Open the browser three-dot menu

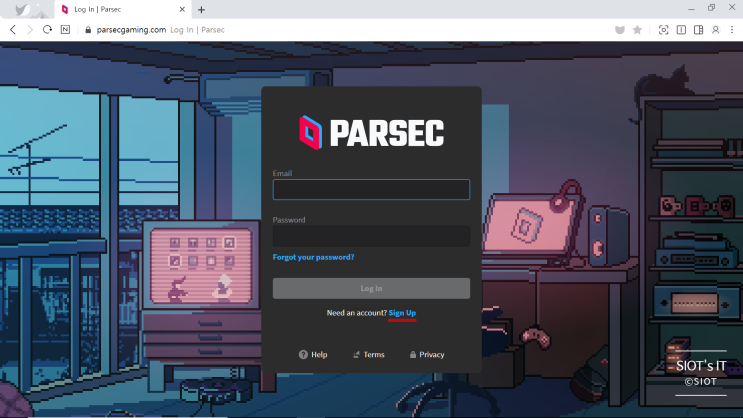[732, 30]
